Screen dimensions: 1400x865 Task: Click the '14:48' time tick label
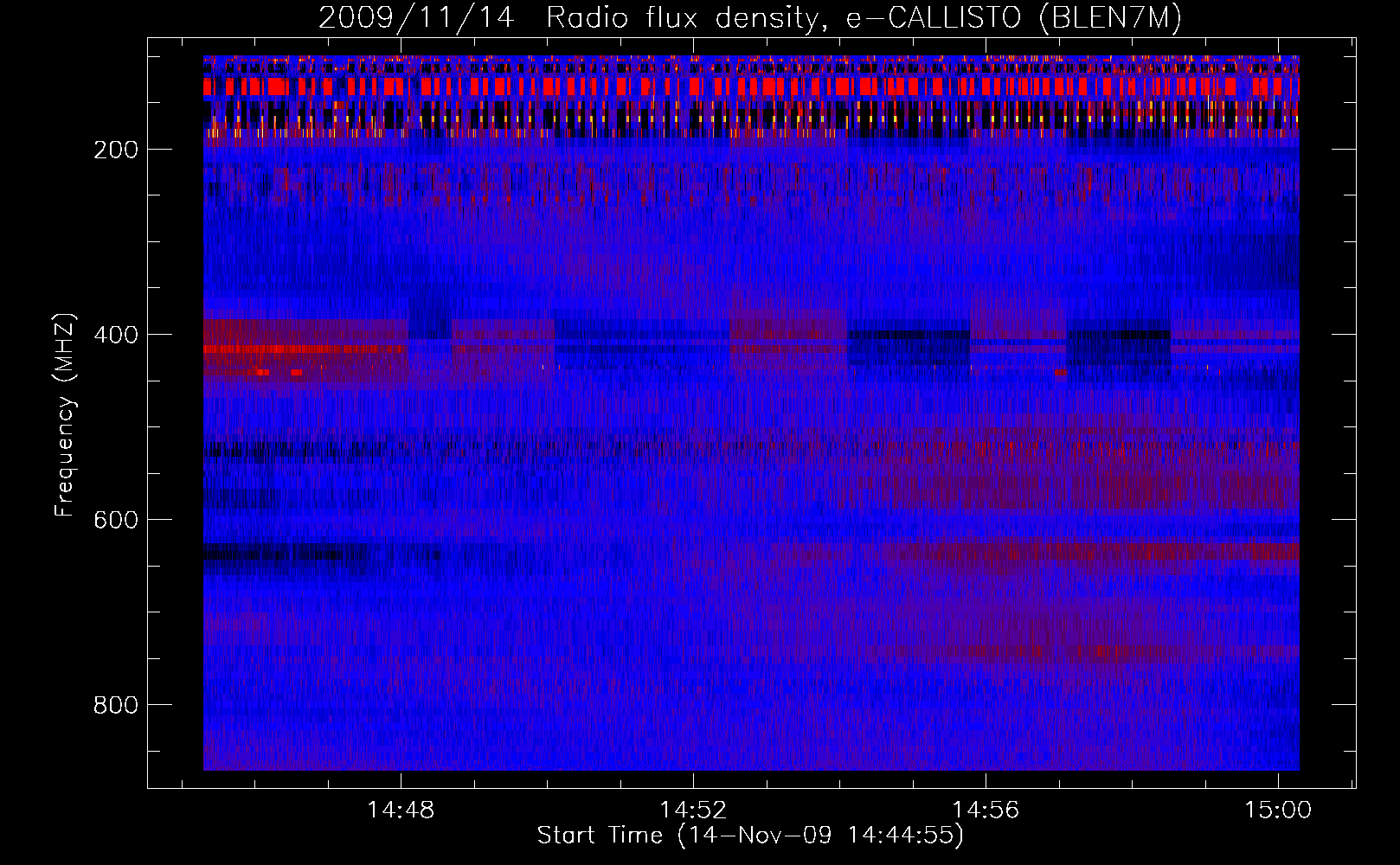click(x=401, y=811)
